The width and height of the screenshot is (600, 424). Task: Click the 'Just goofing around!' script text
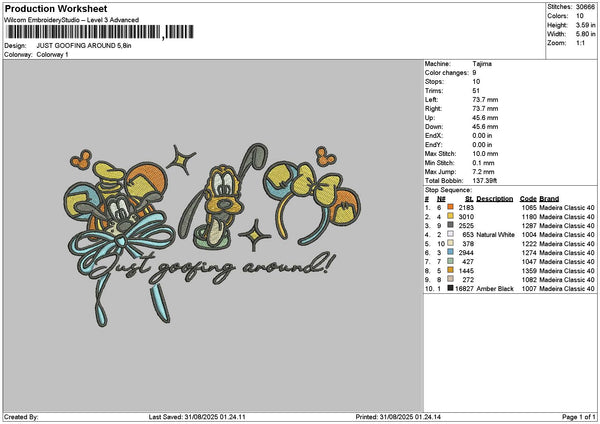214,267
